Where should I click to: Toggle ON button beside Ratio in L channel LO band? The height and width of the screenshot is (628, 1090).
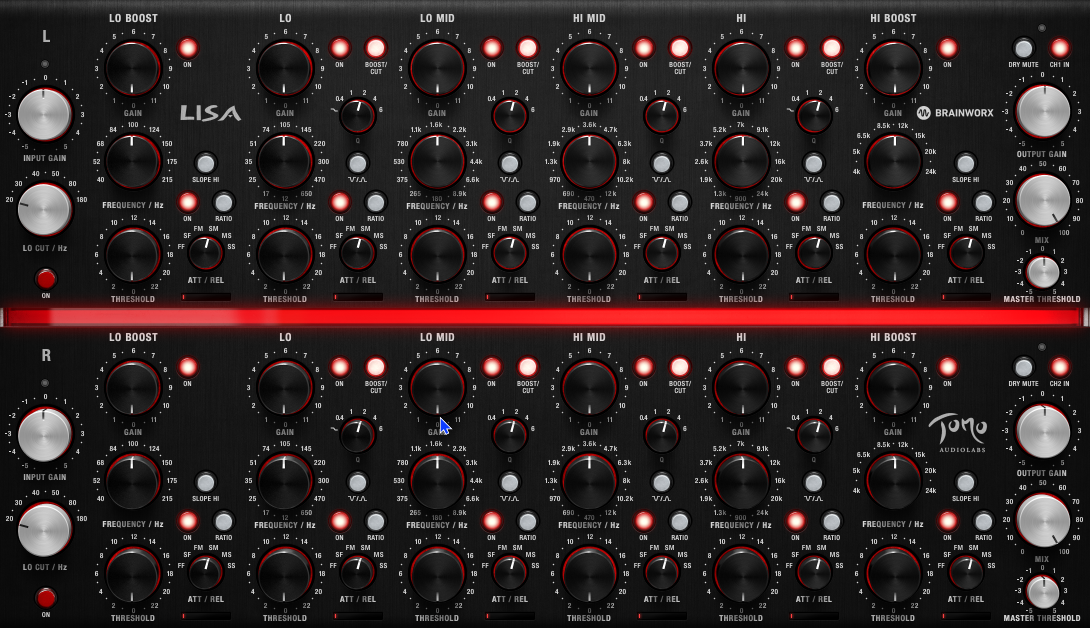coord(339,202)
